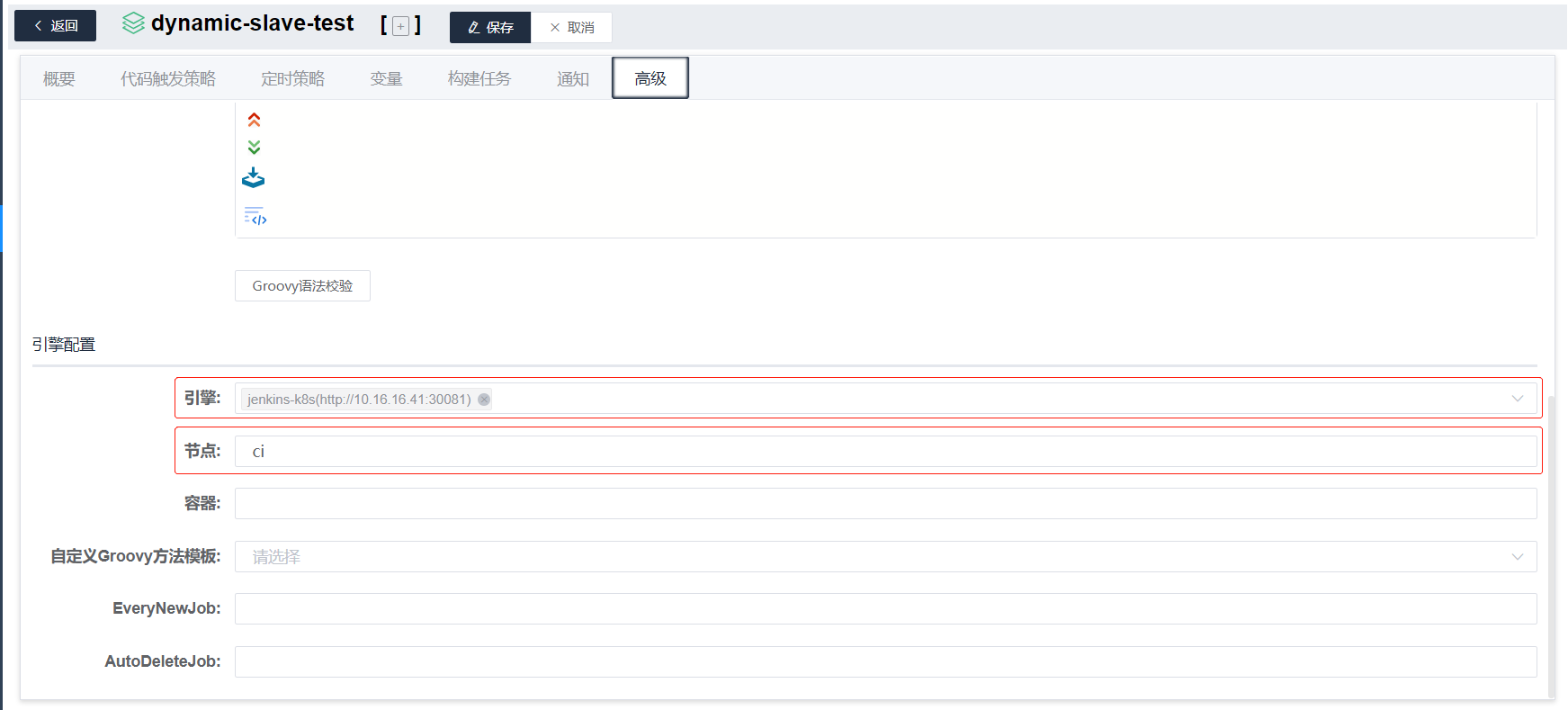Screen dimensions: 1568x710
Task: Click the 容器 input field
Action: (885, 504)
